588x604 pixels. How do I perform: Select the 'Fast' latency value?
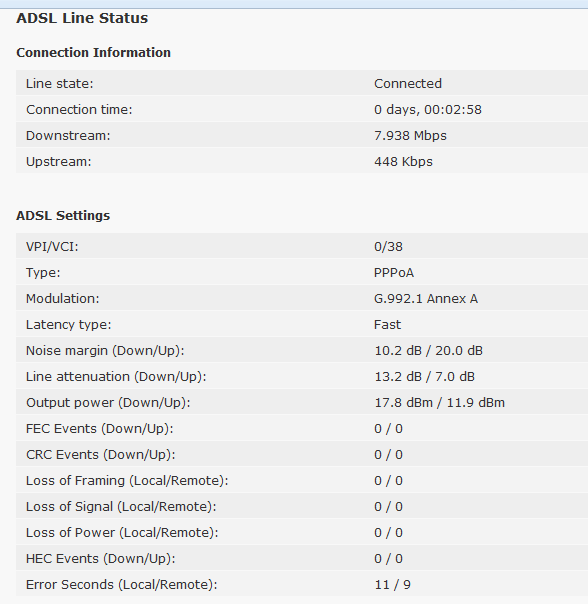click(x=388, y=325)
